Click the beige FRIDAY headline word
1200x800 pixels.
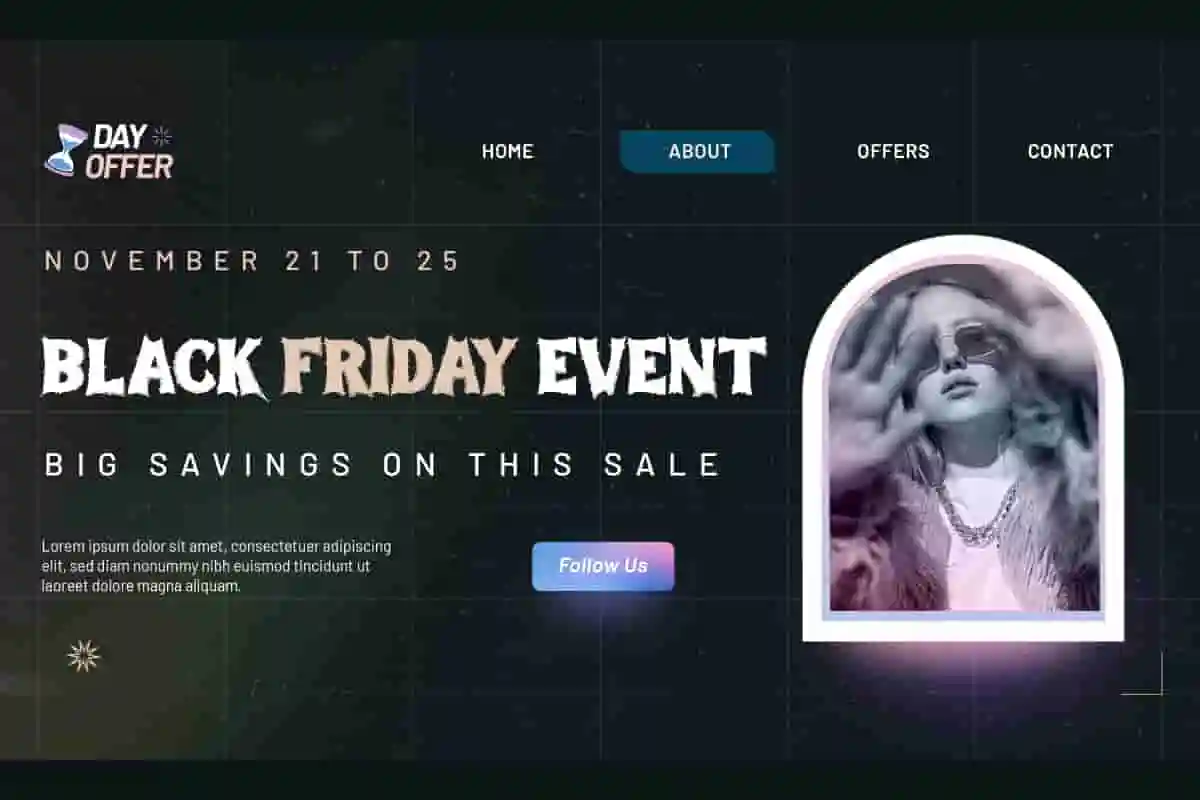[x=400, y=366]
